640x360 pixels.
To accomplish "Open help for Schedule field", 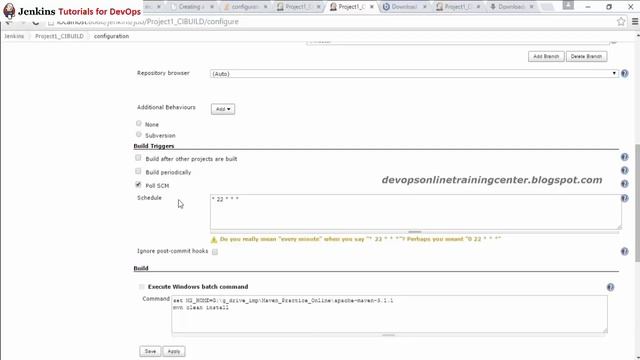I will (x=624, y=198).
